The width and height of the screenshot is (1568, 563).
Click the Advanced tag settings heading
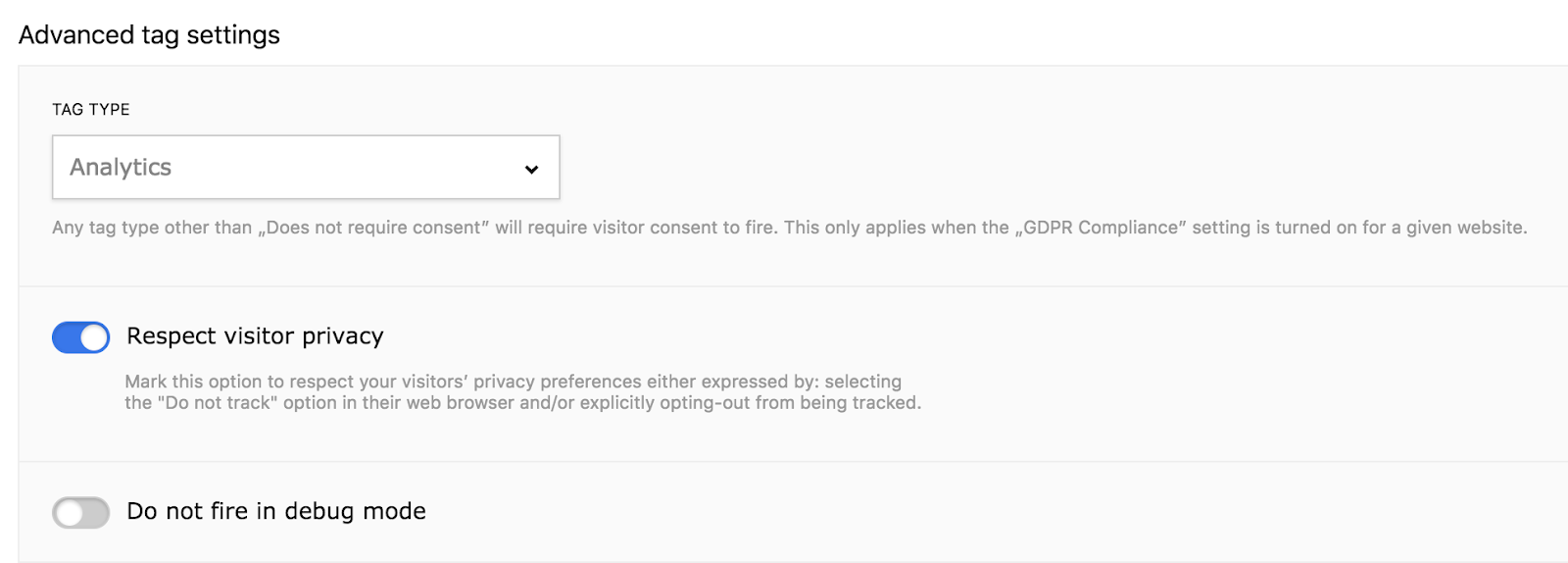pyautogui.click(x=149, y=35)
